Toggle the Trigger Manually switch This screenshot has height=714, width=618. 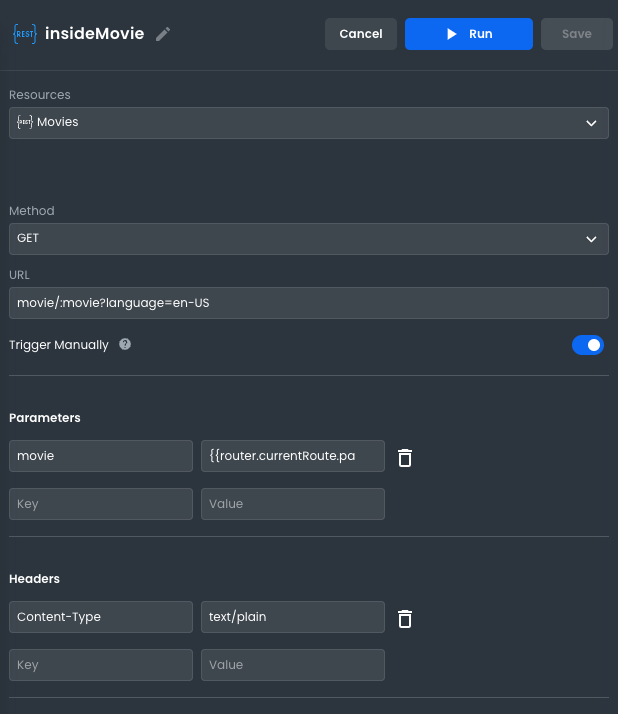pos(588,345)
